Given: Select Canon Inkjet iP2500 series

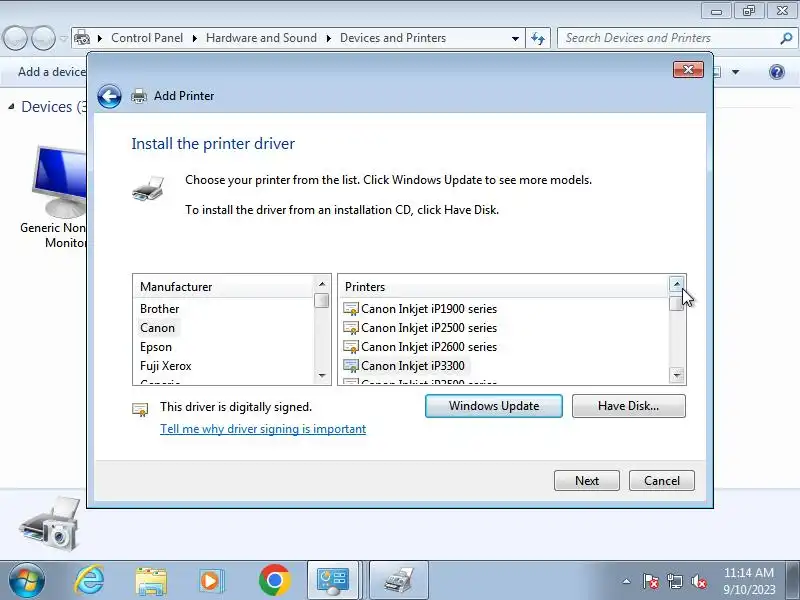Looking at the screenshot, I should [429, 328].
